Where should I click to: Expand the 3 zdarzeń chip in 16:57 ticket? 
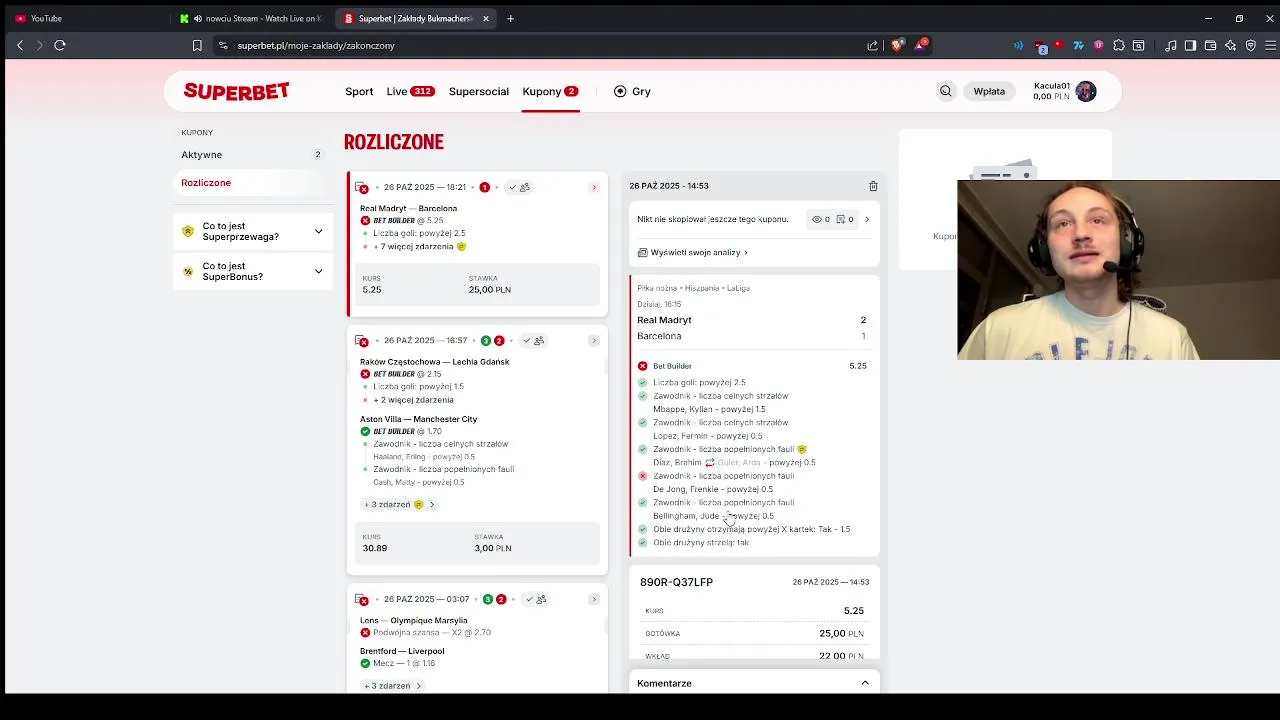[399, 504]
